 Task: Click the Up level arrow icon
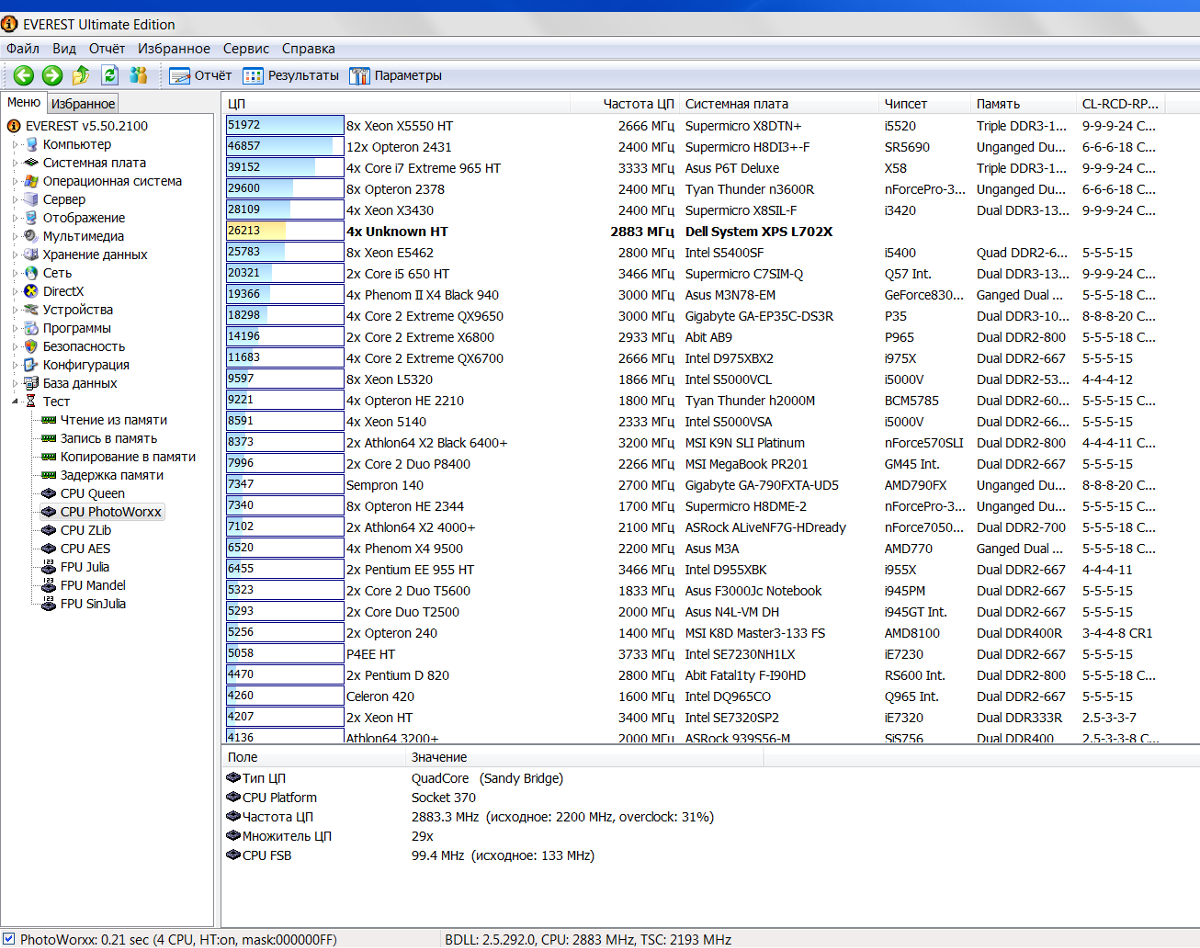(x=81, y=75)
